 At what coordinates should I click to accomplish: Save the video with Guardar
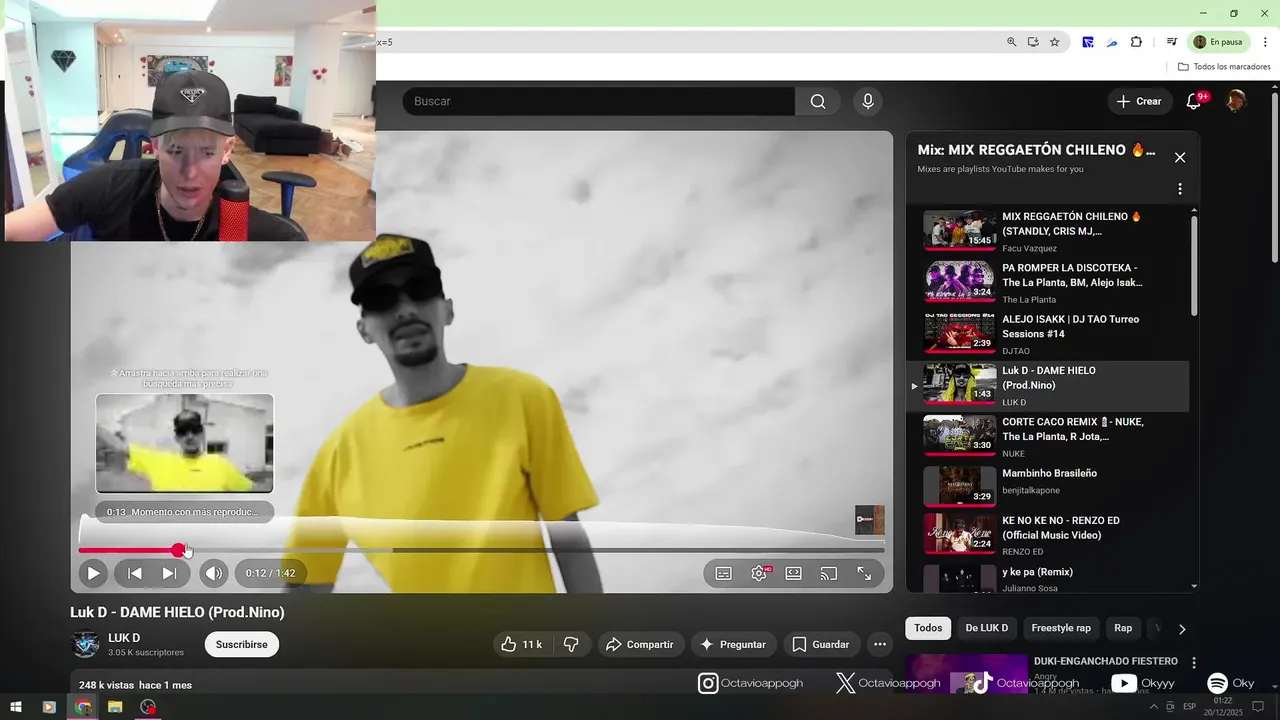point(821,644)
